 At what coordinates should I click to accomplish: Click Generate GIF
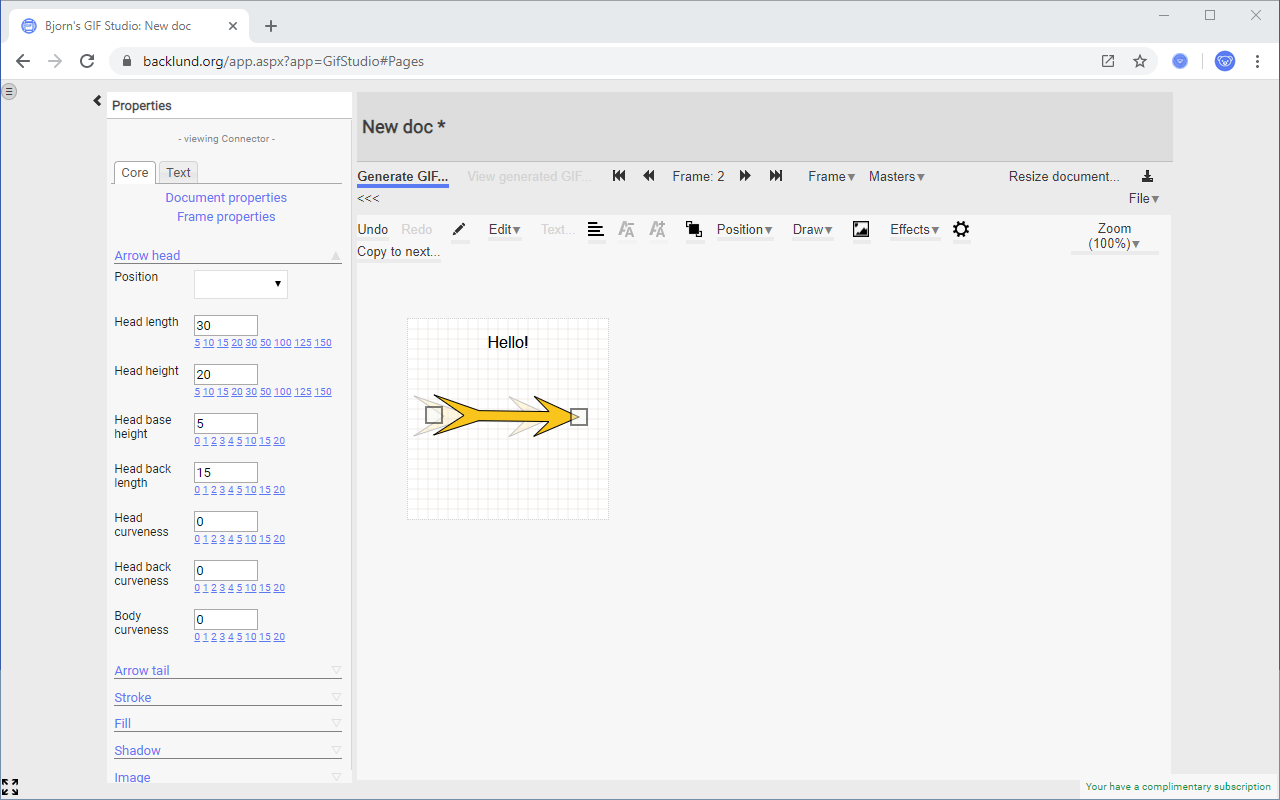click(x=402, y=176)
